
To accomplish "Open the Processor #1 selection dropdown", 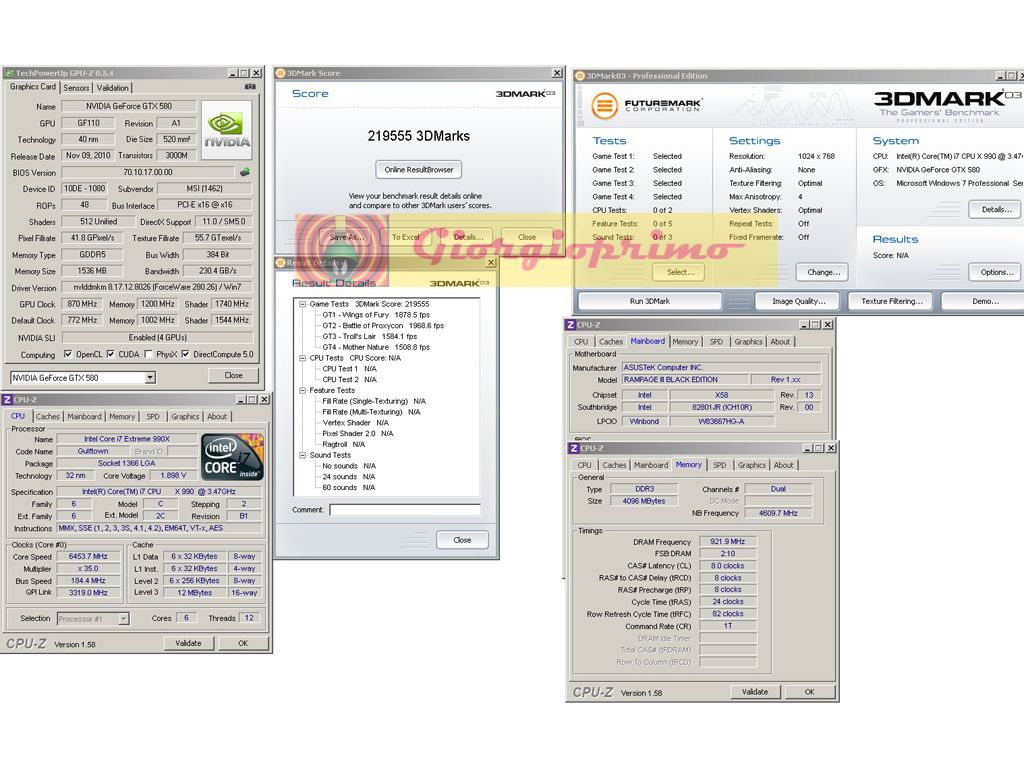I will click(123, 618).
